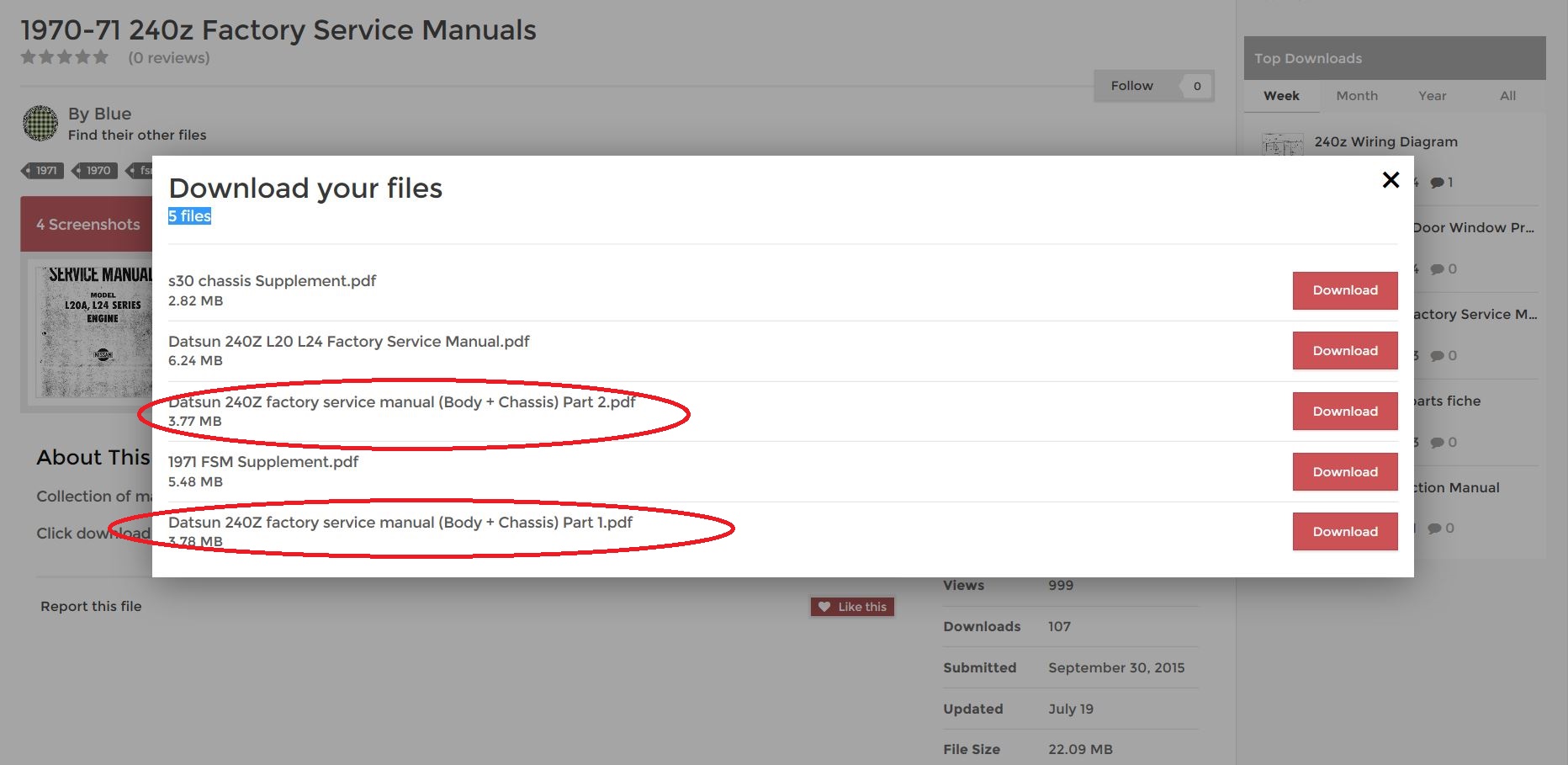1568x765 pixels.
Task: Download Body + Chassis Part 1.pdf
Action: [x=1345, y=532]
